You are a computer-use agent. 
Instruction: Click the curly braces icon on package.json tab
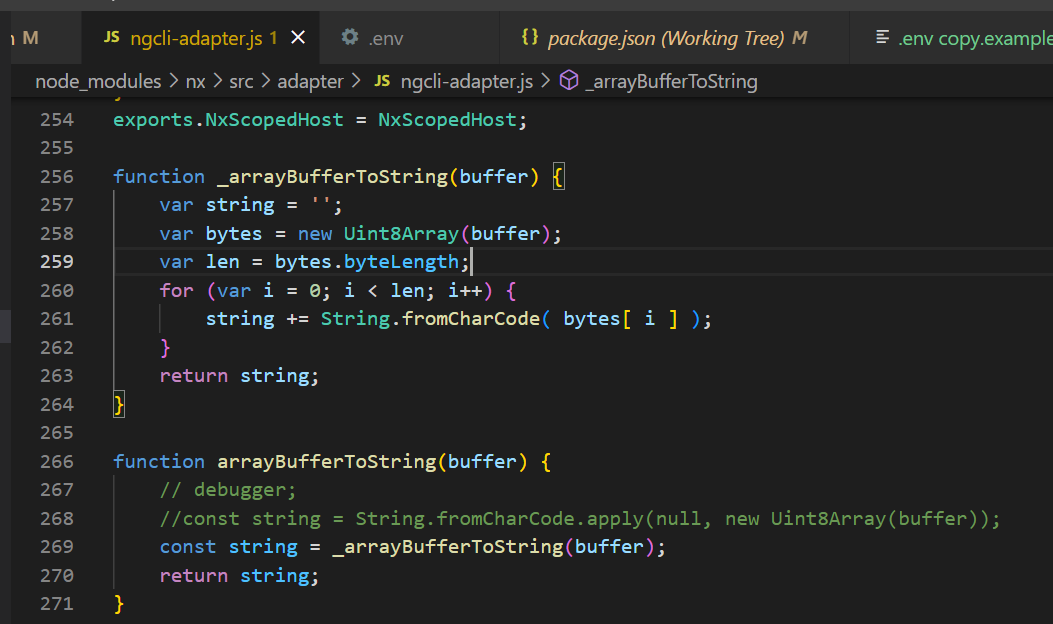coord(531,37)
